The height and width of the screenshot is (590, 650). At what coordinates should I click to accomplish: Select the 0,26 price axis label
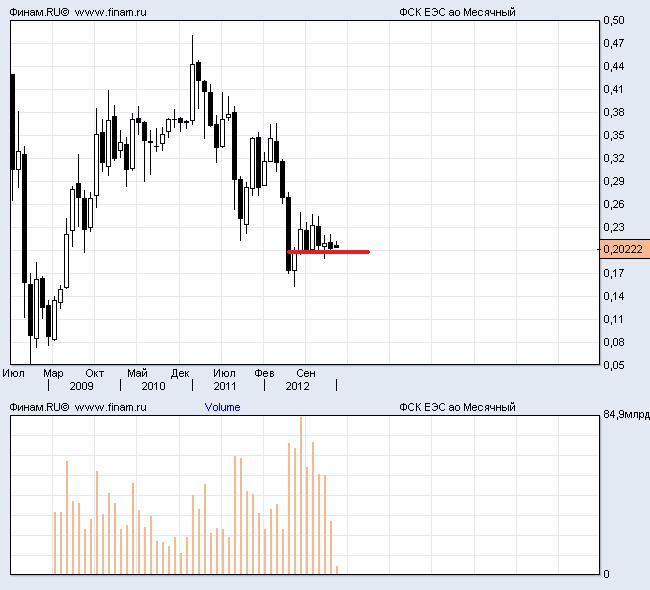(614, 204)
